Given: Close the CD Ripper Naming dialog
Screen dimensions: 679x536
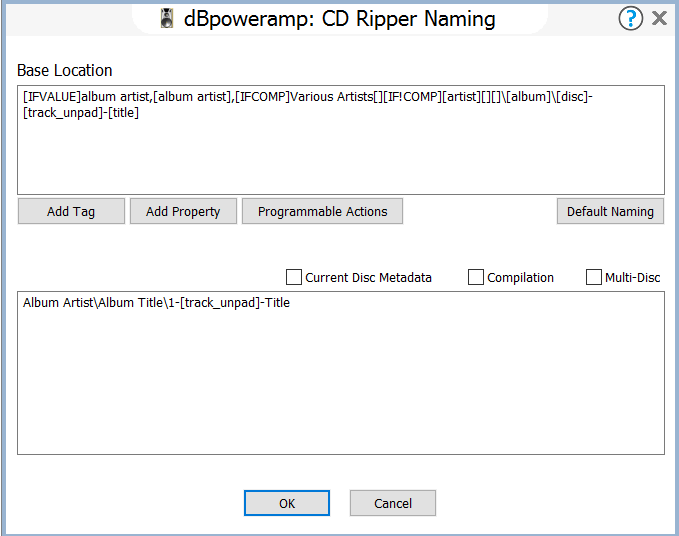Looking at the screenshot, I should (x=659, y=18).
